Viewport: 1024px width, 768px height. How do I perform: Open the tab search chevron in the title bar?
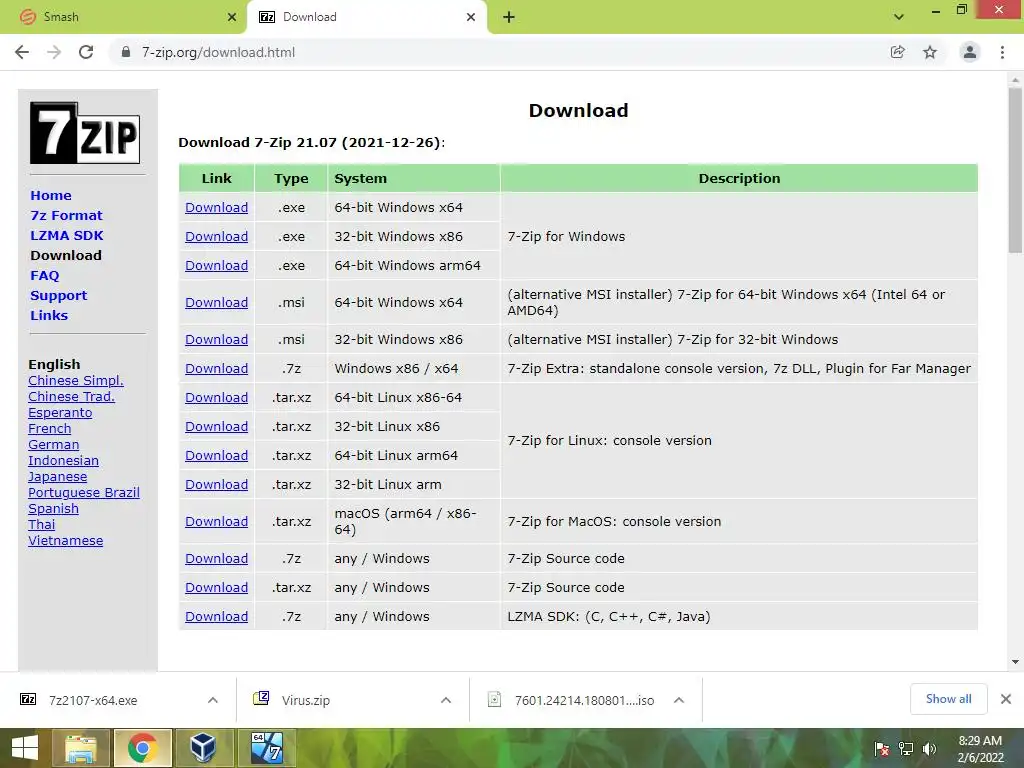point(899,17)
